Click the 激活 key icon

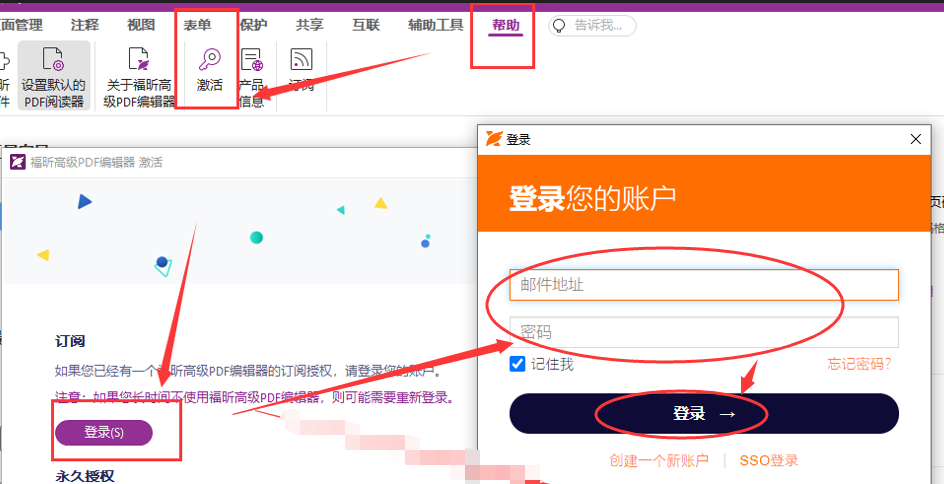click(x=210, y=60)
